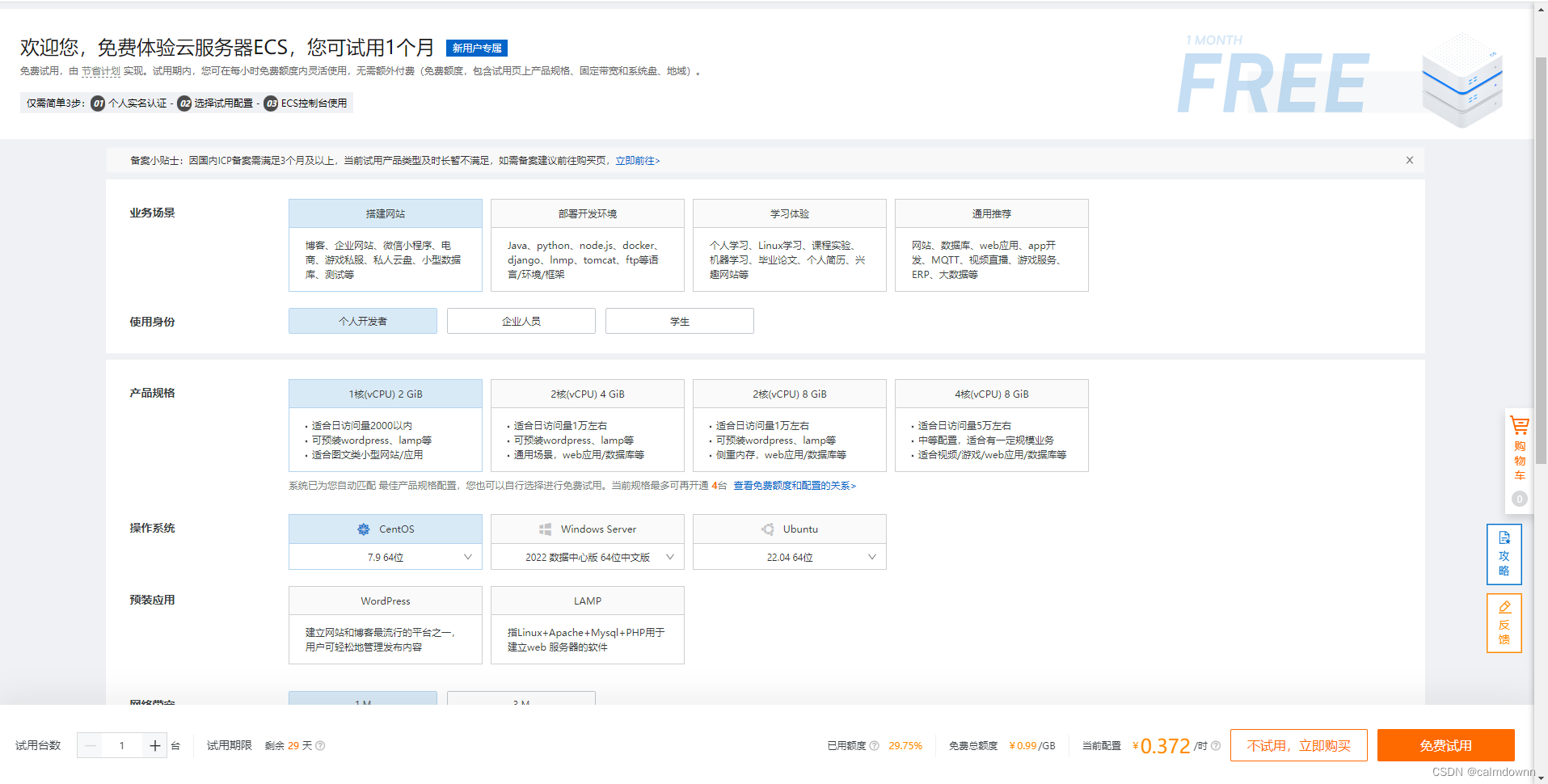Choose 企业人员 identity

click(521, 321)
